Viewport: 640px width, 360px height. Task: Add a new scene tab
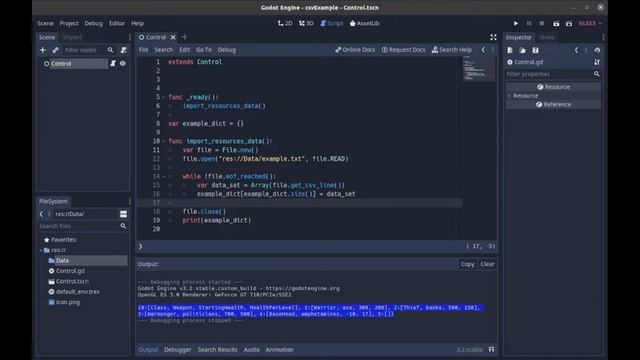click(x=184, y=37)
